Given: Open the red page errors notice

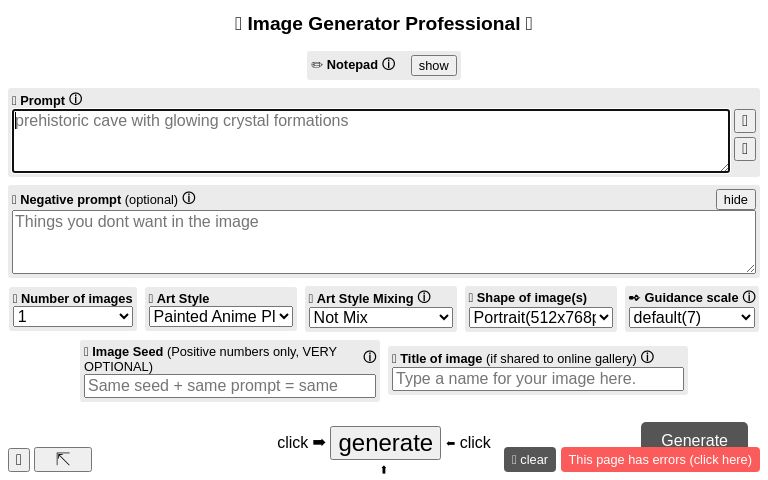Looking at the screenshot, I should [x=660, y=459].
